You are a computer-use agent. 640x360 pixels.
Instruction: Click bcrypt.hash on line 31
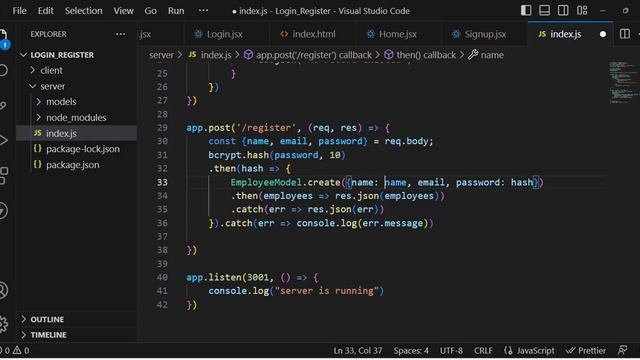point(238,155)
